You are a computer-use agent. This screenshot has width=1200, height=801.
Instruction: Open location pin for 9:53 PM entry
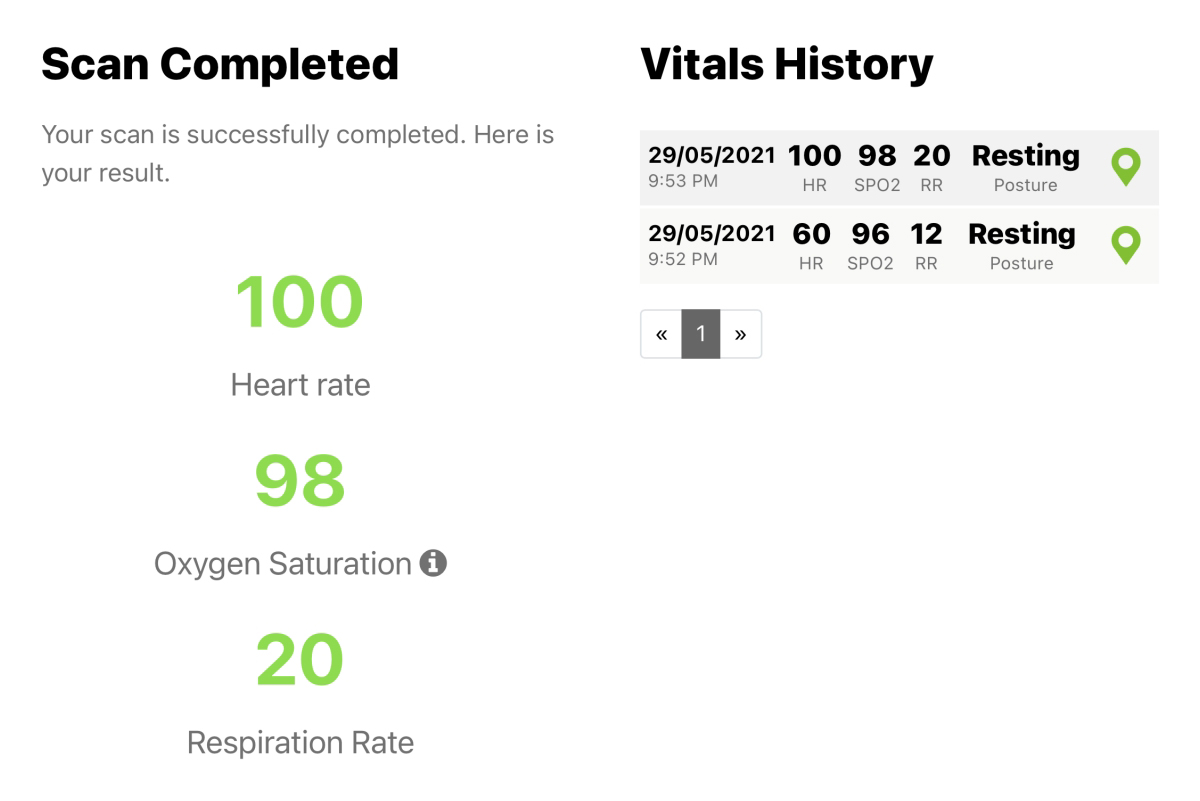click(x=1126, y=167)
